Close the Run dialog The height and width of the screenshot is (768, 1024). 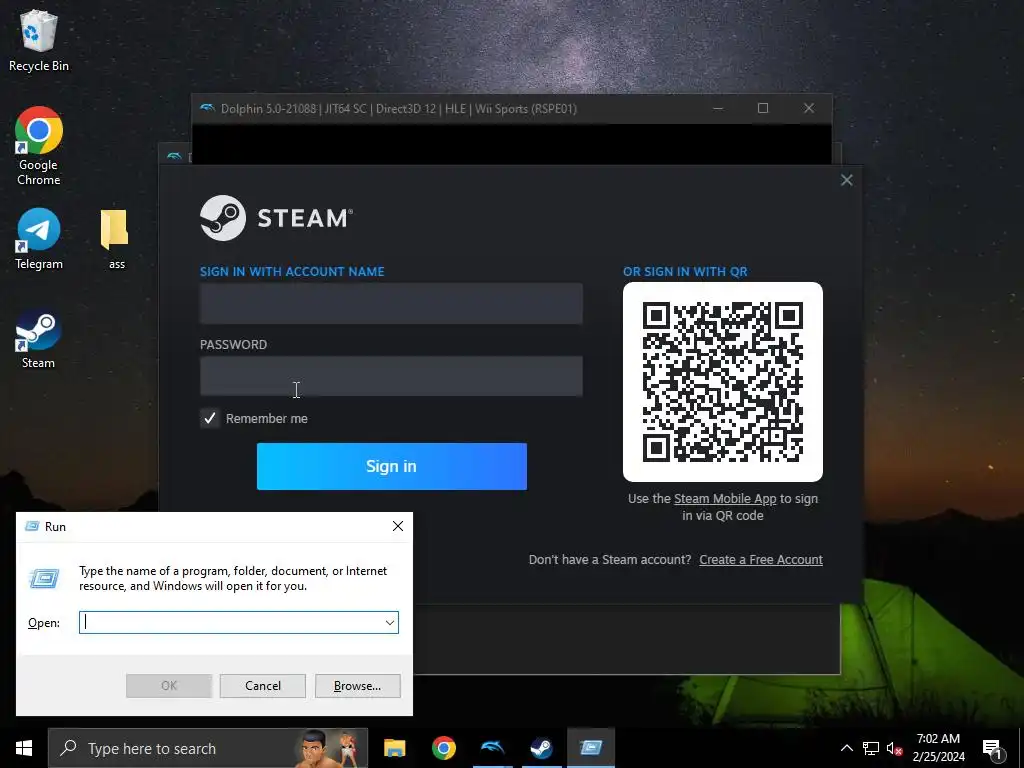click(398, 526)
